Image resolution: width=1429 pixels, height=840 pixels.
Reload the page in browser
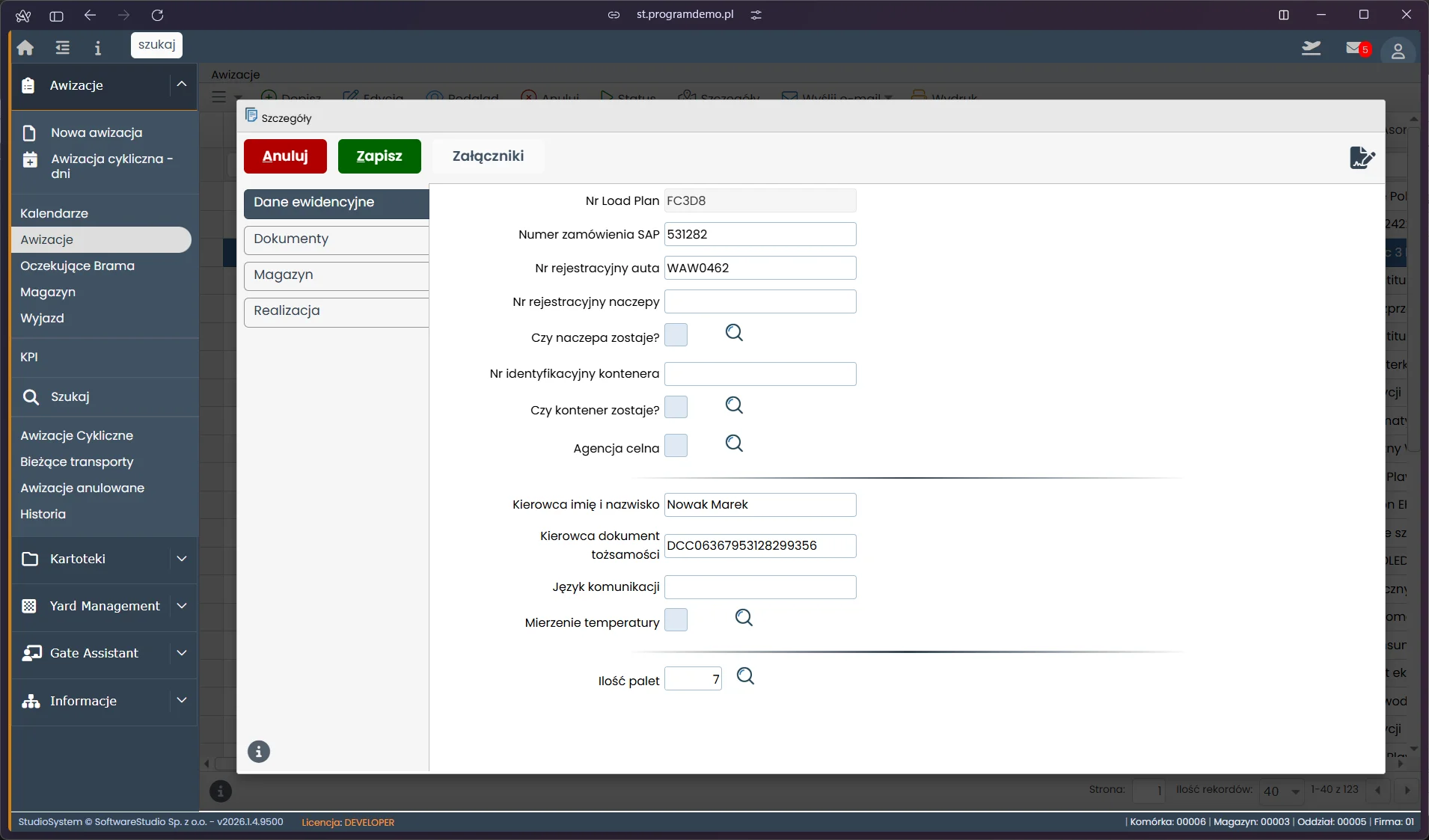(157, 15)
